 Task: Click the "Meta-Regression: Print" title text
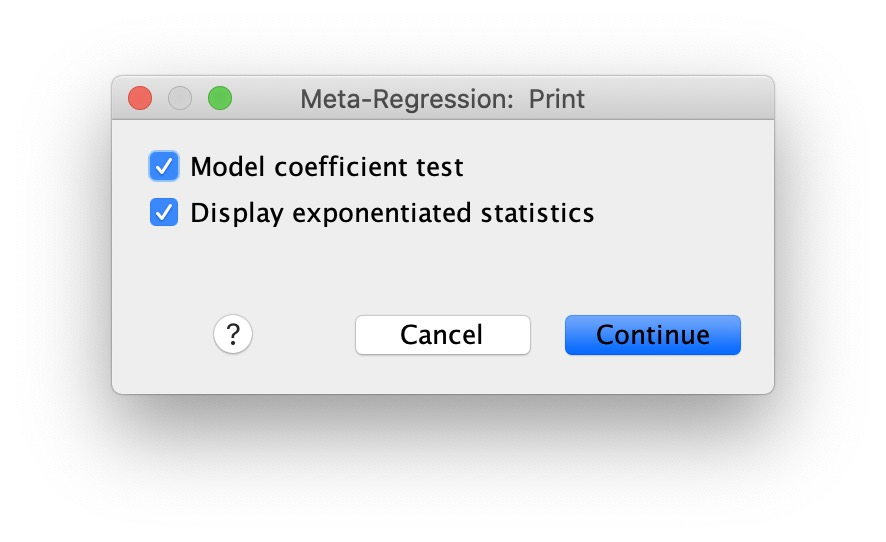[442, 99]
